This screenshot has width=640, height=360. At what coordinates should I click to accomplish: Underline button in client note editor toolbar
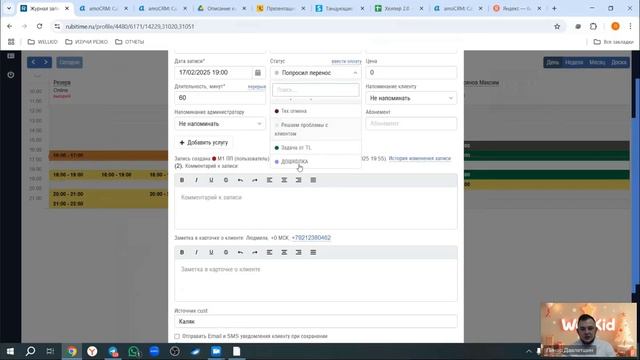[211, 252]
